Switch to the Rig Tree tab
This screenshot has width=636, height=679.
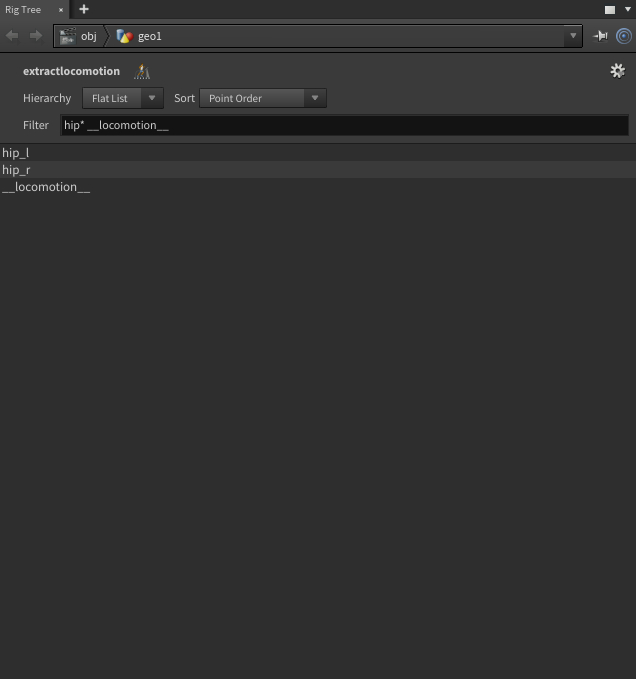[23, 10]
